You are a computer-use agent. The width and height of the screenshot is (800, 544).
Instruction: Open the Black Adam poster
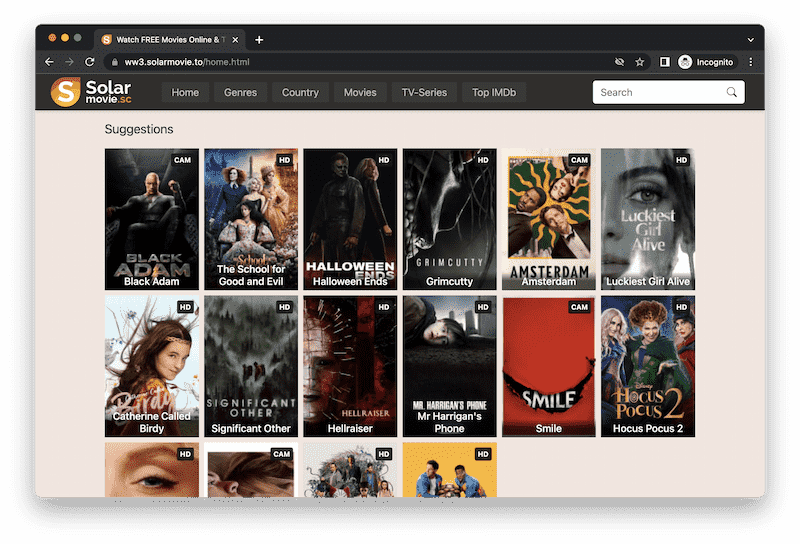click(152, 219)
